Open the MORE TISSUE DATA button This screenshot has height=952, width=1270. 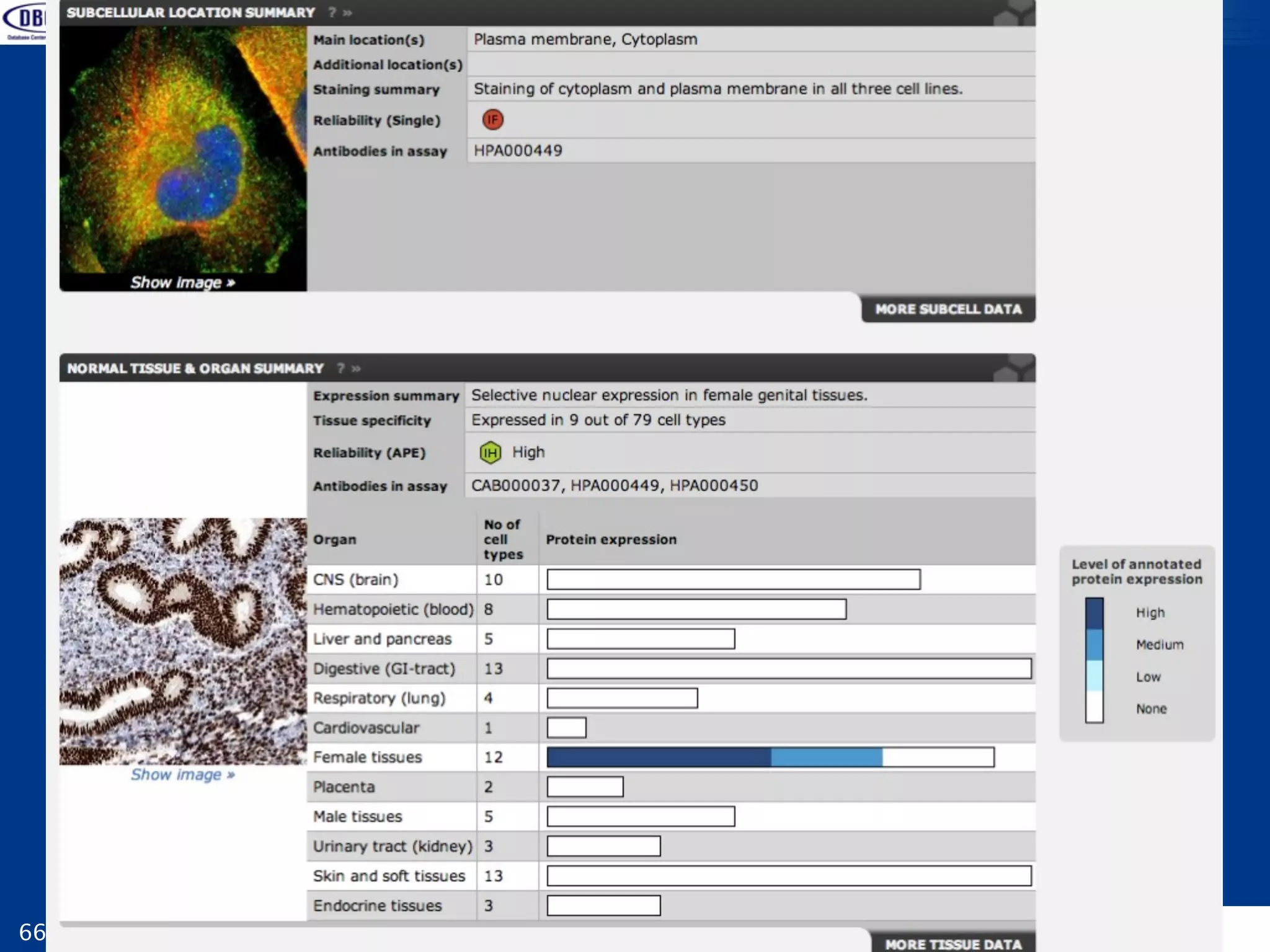pyautogui.click(x=953, y=943)
